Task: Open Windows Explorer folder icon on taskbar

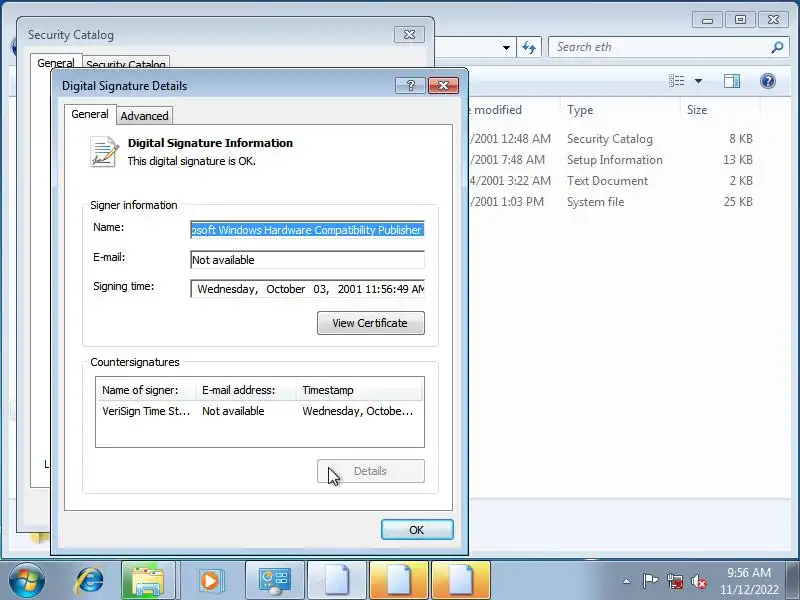Action: point(148,581)
